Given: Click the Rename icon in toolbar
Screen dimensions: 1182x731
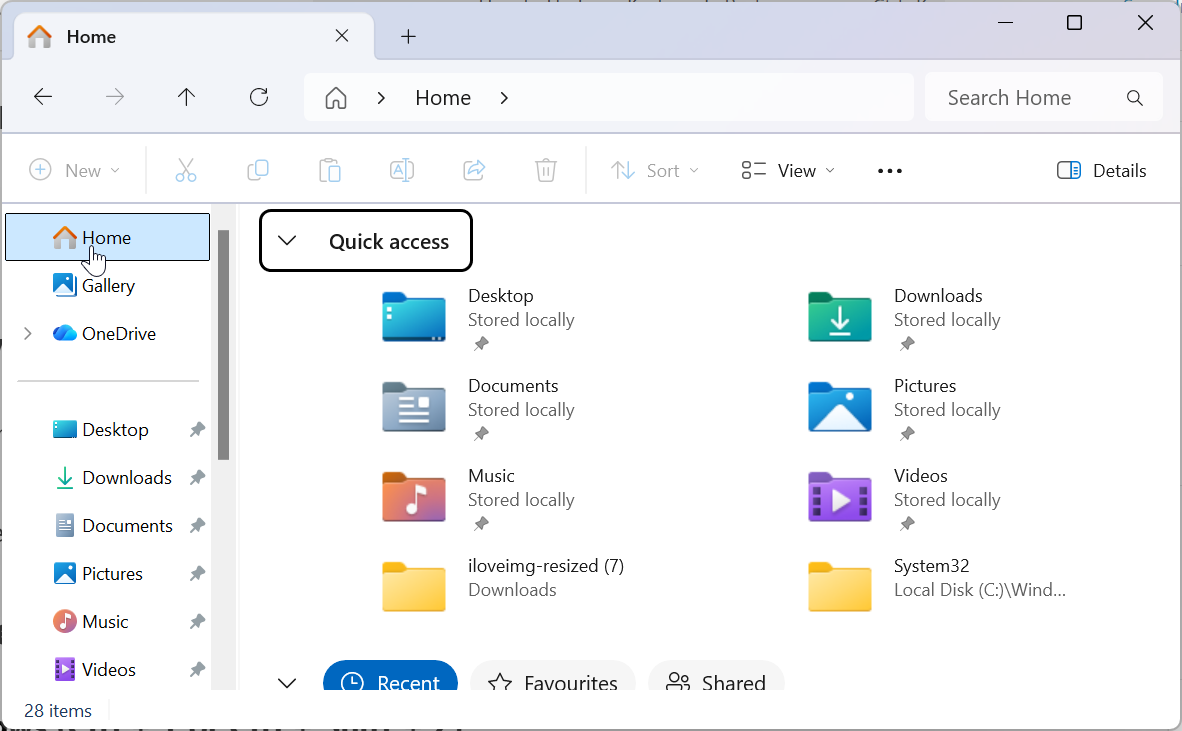Looking at the screenshot, I should coord(402,170).
